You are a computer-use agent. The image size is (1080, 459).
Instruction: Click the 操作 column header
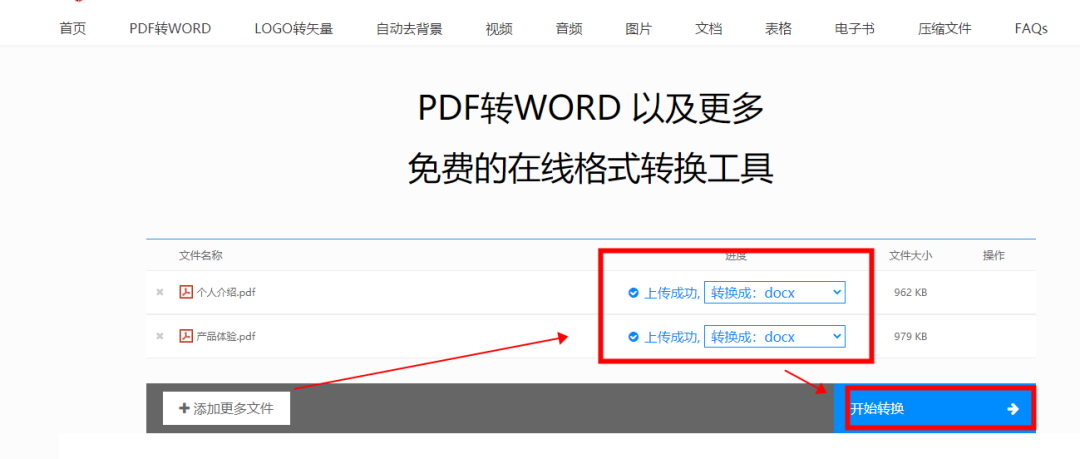point(993,256)
